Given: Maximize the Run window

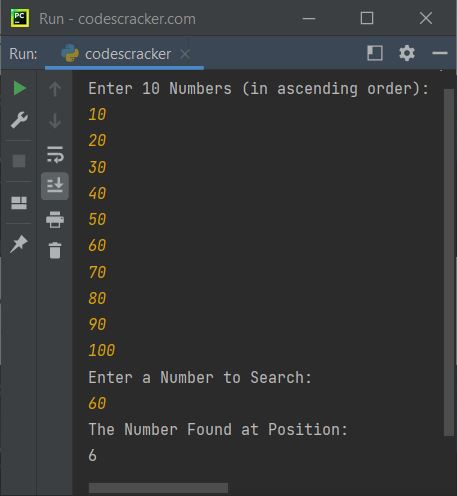Looking at the screenshot, I should [367, 18].
